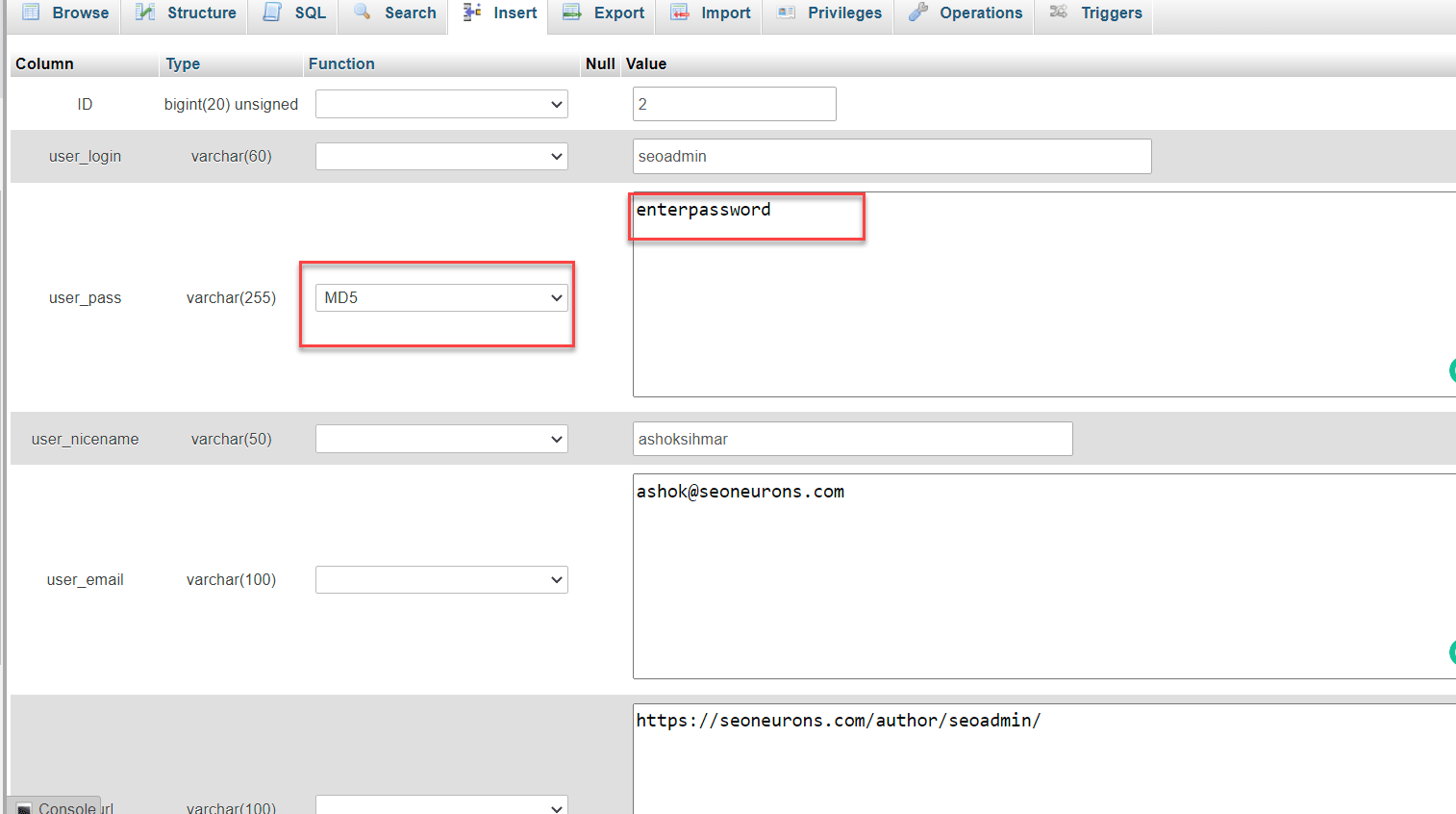Open Function dropdown for user_email row
1456x814 pixels.
pyautogui.click(x=441, y=579)
